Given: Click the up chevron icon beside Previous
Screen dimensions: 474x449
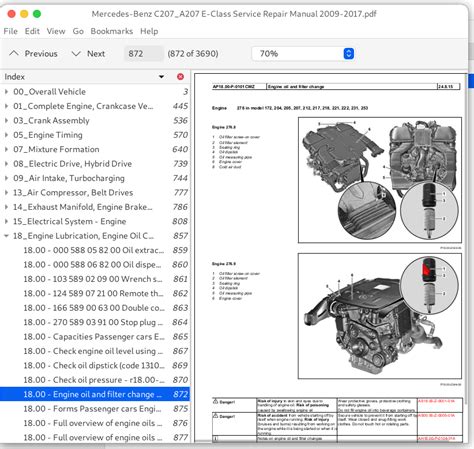Looking at the screenshot, I should point(14,53).
